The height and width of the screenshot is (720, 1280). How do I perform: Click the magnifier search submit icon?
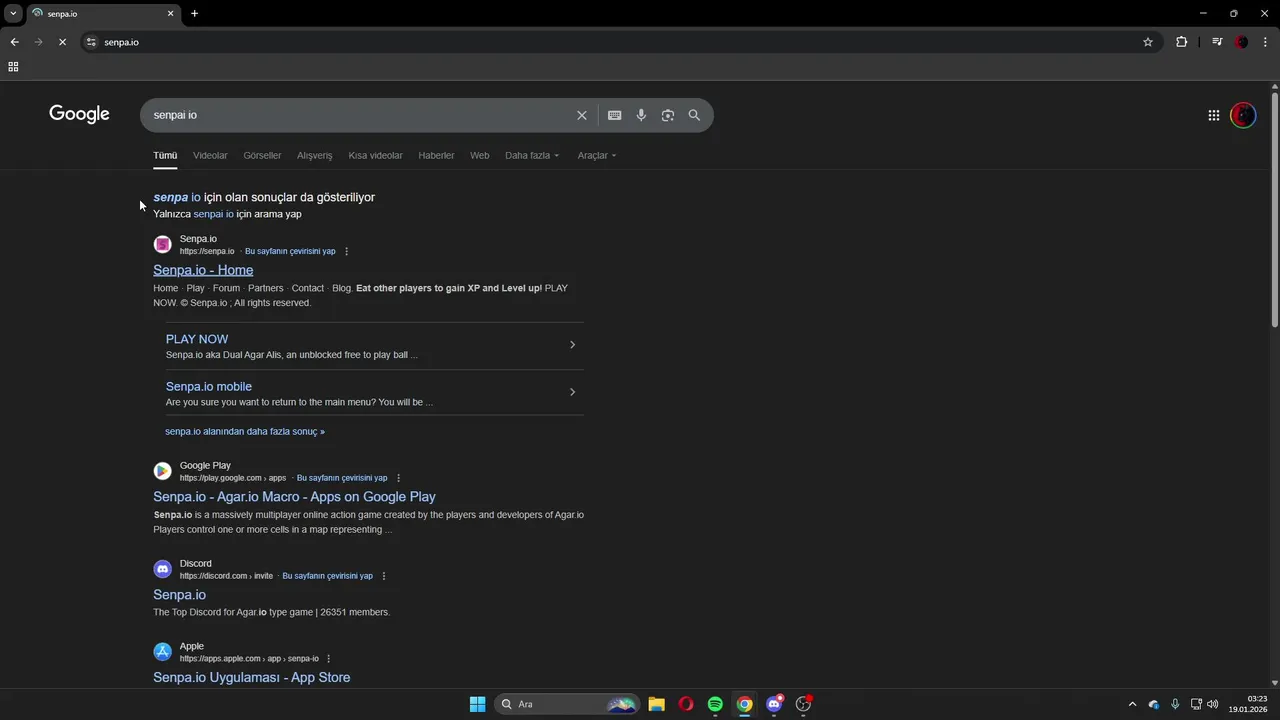[x=694, y=115]
